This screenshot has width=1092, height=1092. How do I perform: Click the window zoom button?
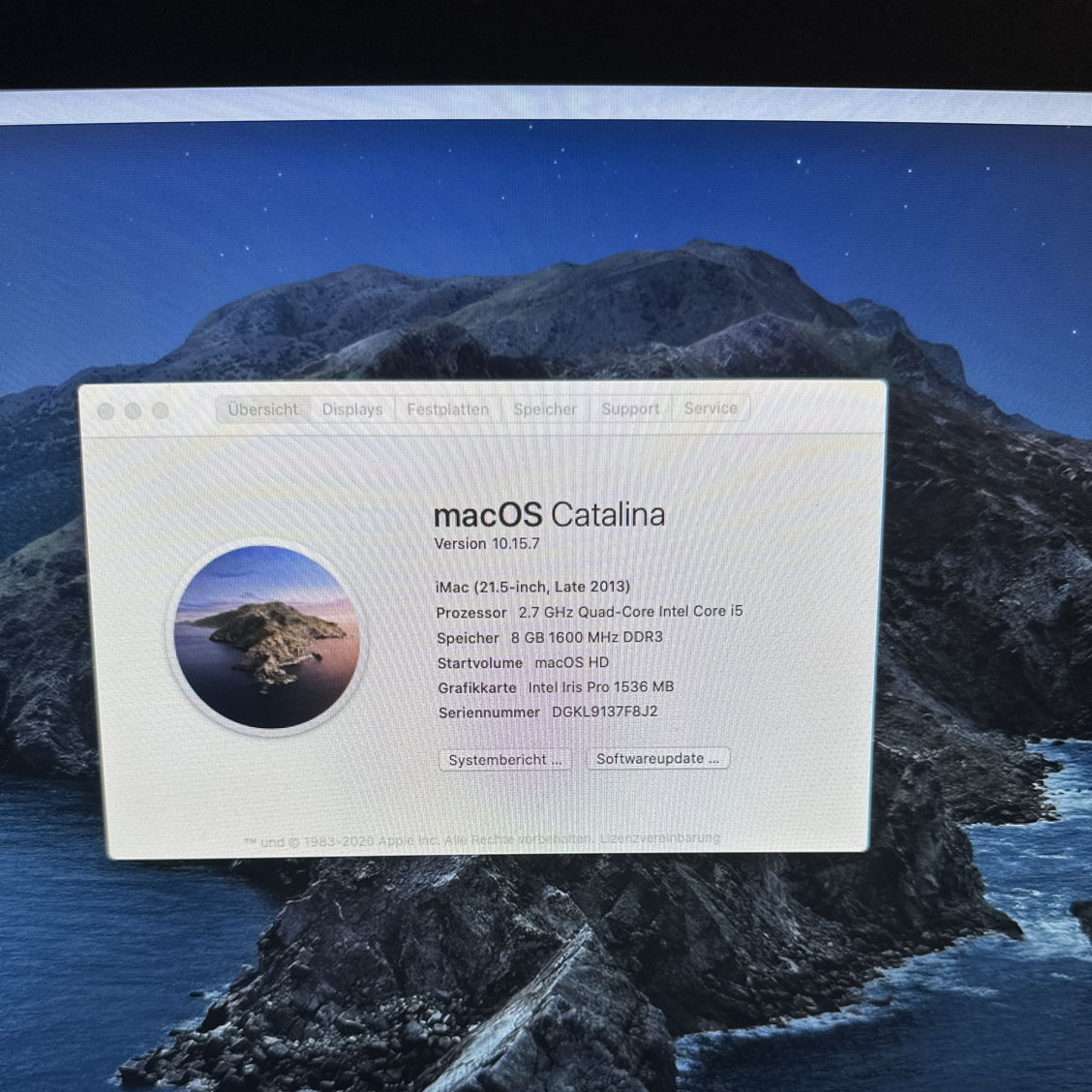(160, 410)
